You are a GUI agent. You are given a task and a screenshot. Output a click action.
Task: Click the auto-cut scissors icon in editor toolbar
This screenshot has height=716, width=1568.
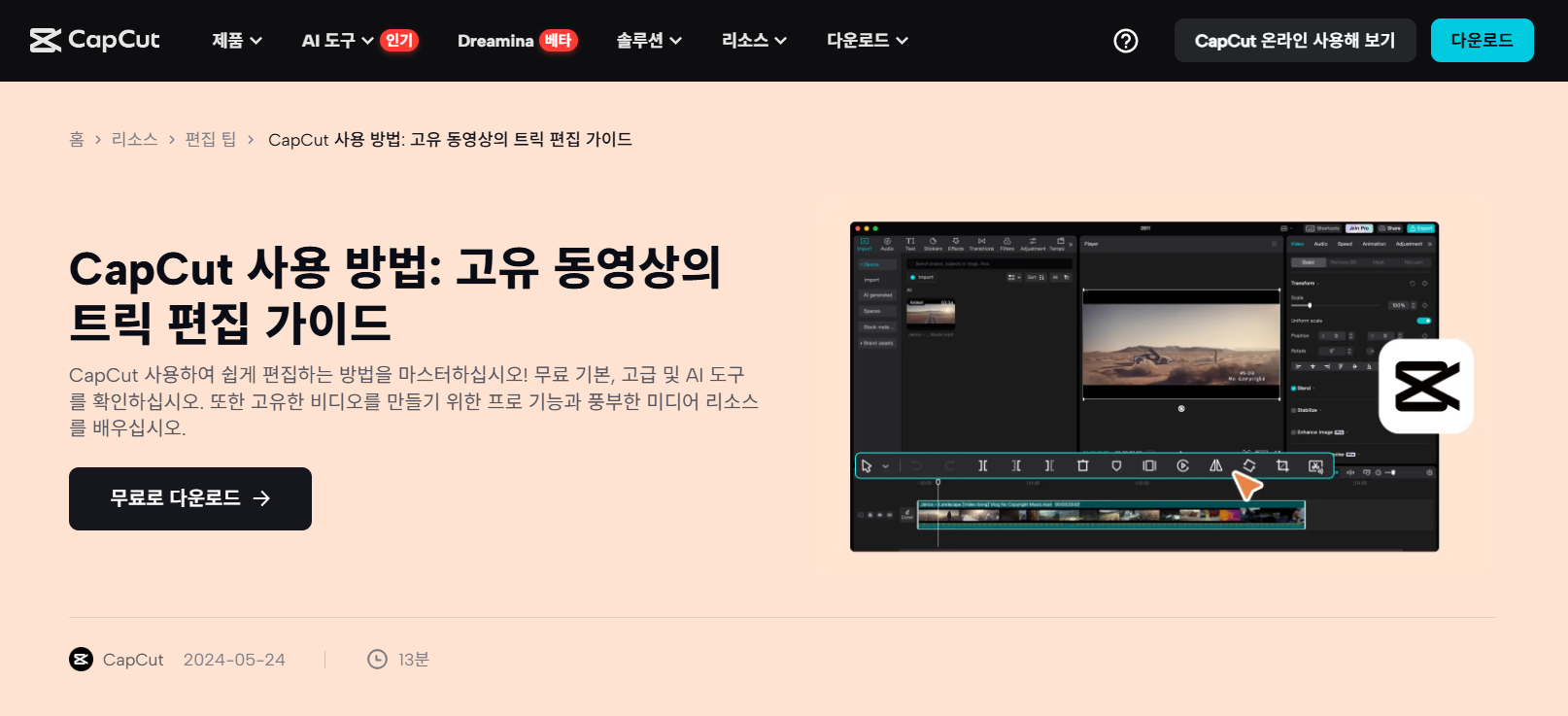[1315, 465]
